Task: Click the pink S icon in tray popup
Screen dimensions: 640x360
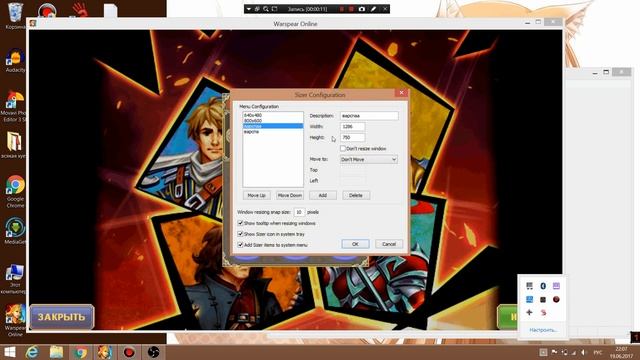Action: [x=543, y=313]
